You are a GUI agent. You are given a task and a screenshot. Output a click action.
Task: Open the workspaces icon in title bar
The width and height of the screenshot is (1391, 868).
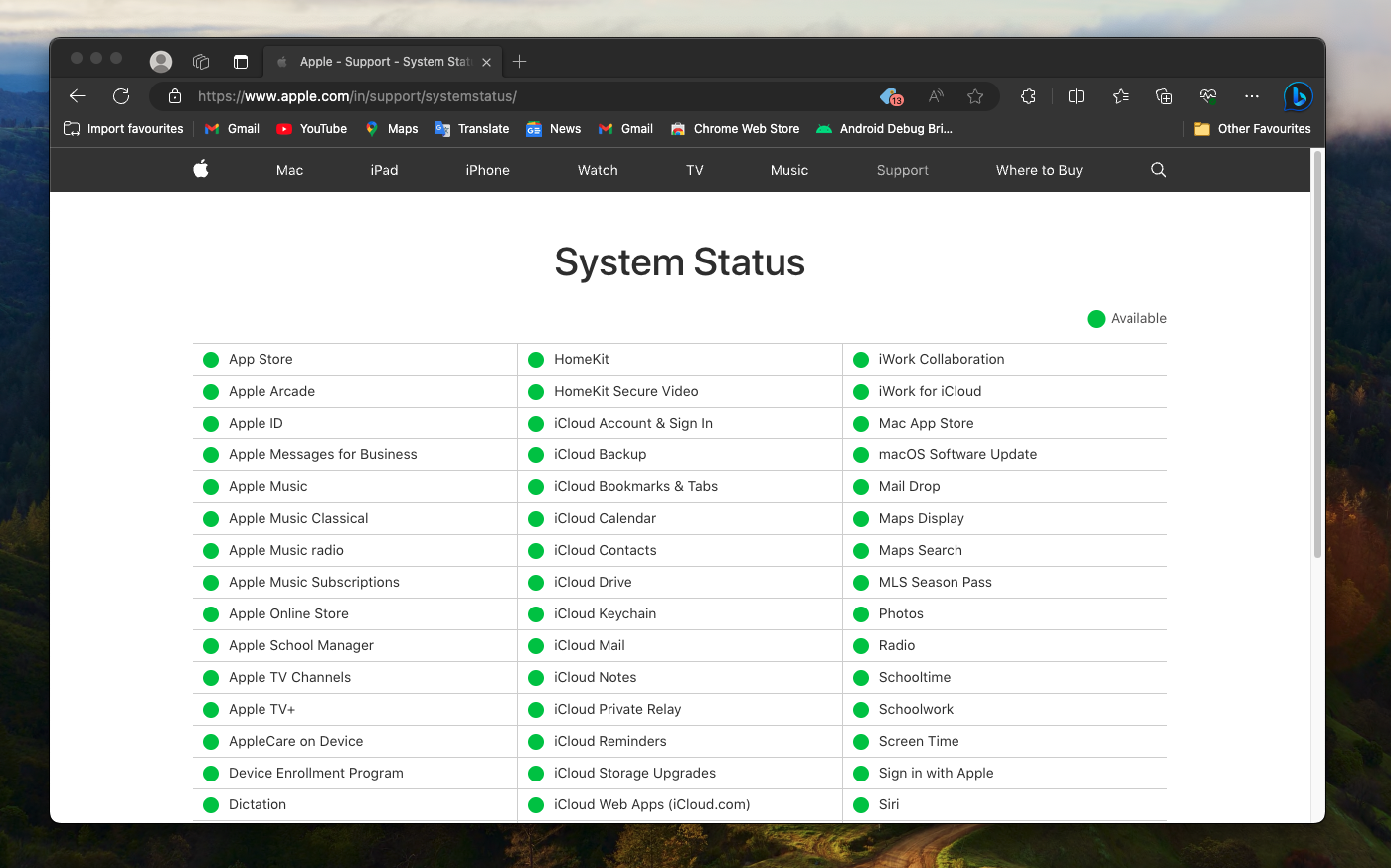pos(201,62)
